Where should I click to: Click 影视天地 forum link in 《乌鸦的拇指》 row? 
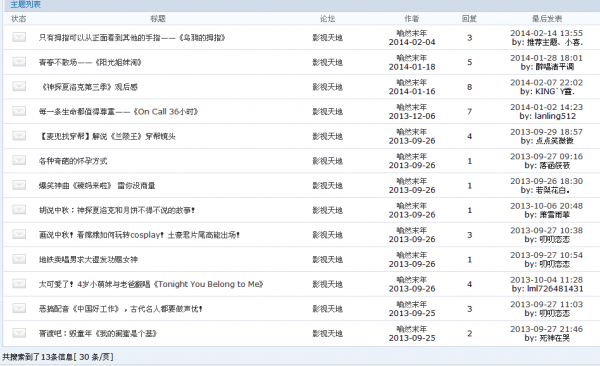pyautogui.click(x=328, y=38)
